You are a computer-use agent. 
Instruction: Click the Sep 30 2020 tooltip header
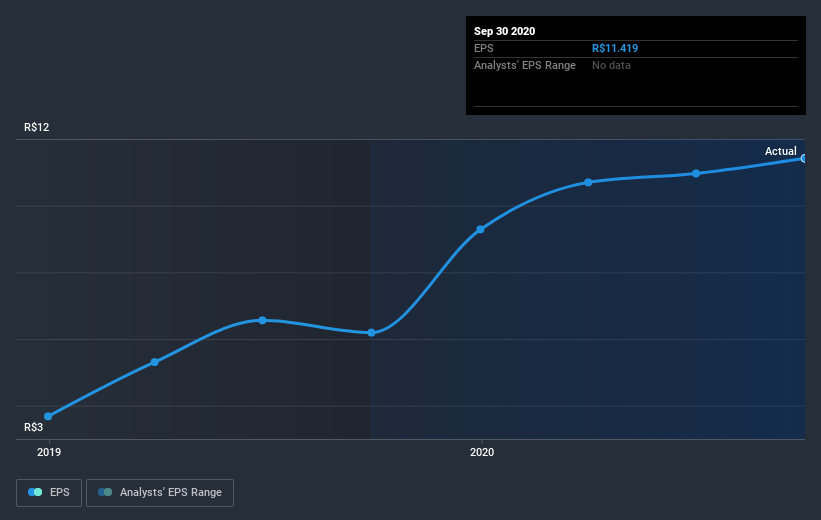click(505, 31)
